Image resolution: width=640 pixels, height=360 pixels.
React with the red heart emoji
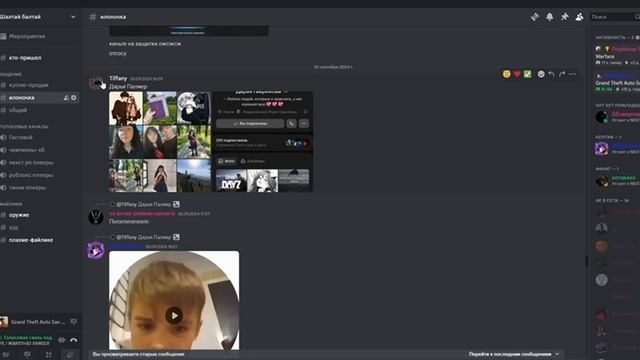517,74
